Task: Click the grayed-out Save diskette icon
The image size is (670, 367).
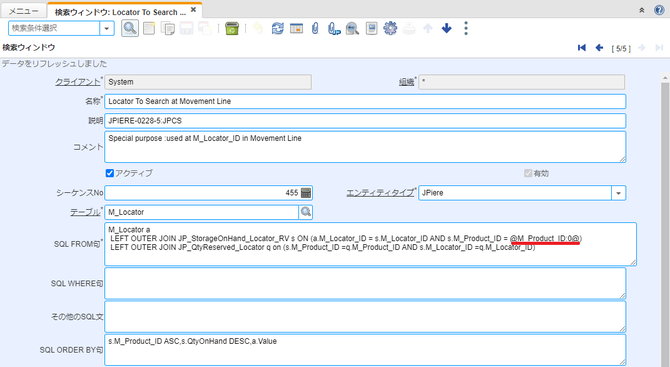Action: [x=186, y=29]
